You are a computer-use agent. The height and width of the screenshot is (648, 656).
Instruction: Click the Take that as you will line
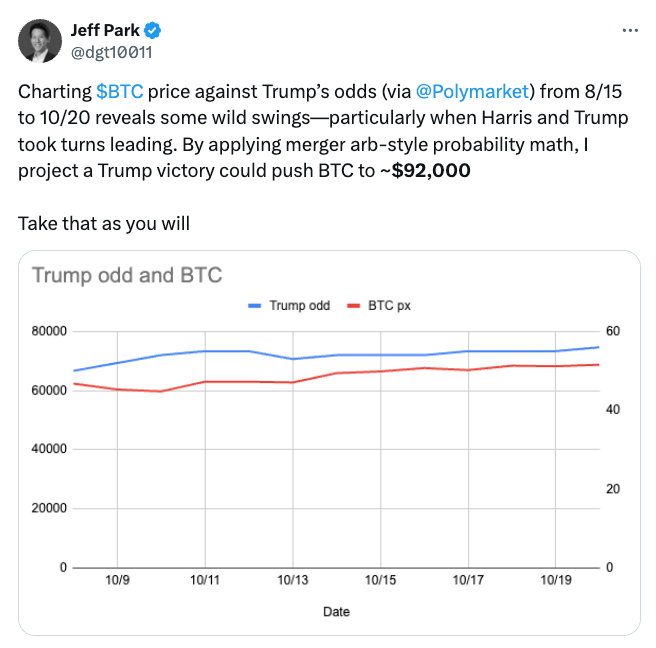[x=104, y=222]
